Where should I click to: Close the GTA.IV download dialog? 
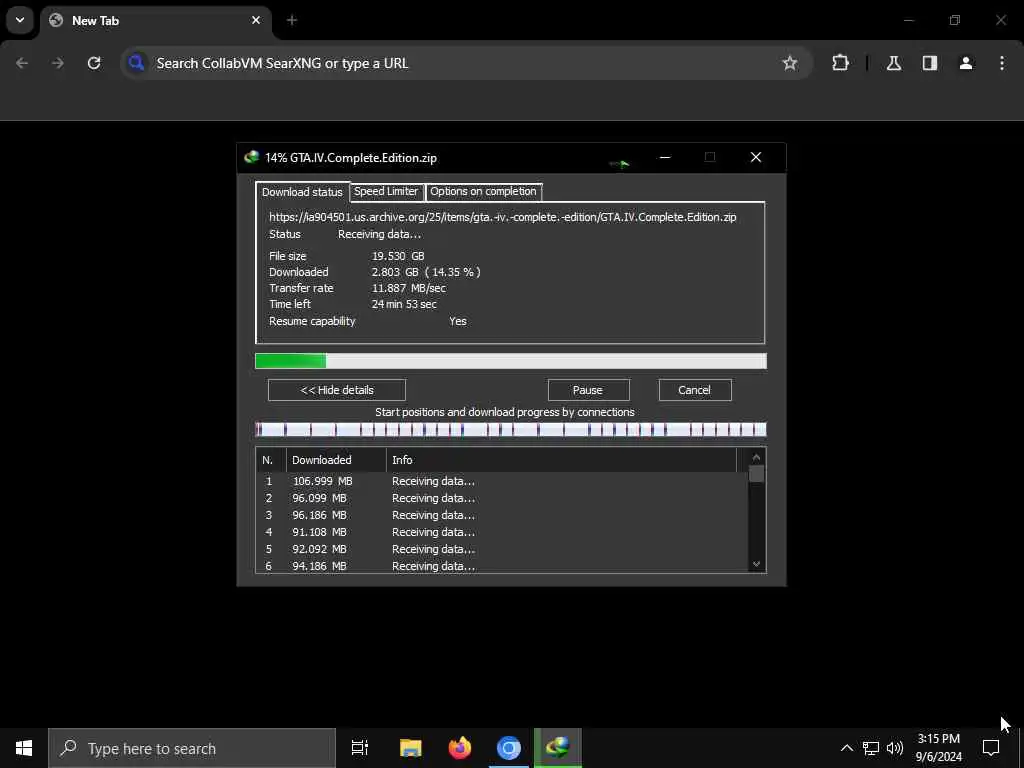click(756, 157)
